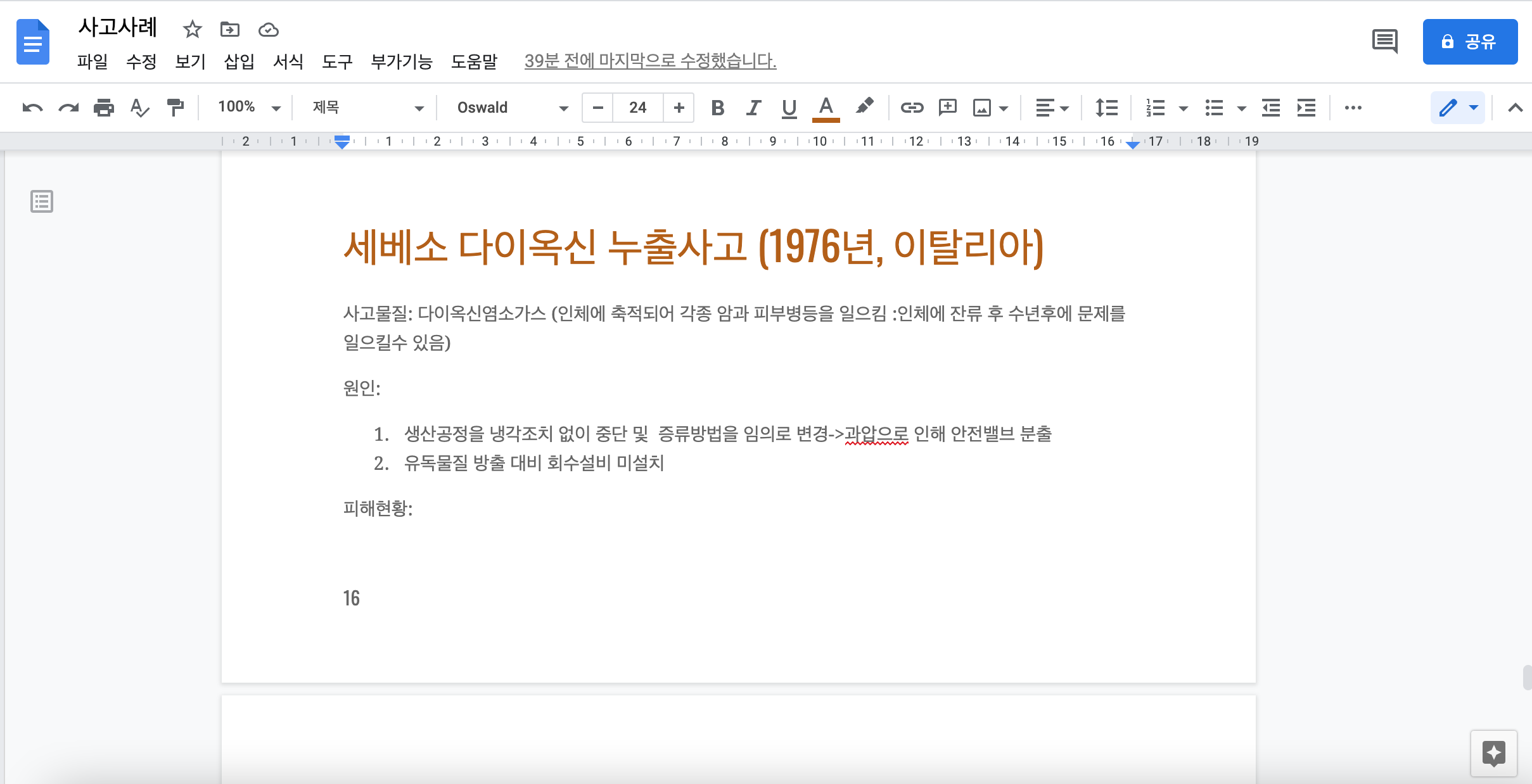The image size is (1532, 784).
Task: Click the 피해현황: paragraph text
Action: coord(378,508)
